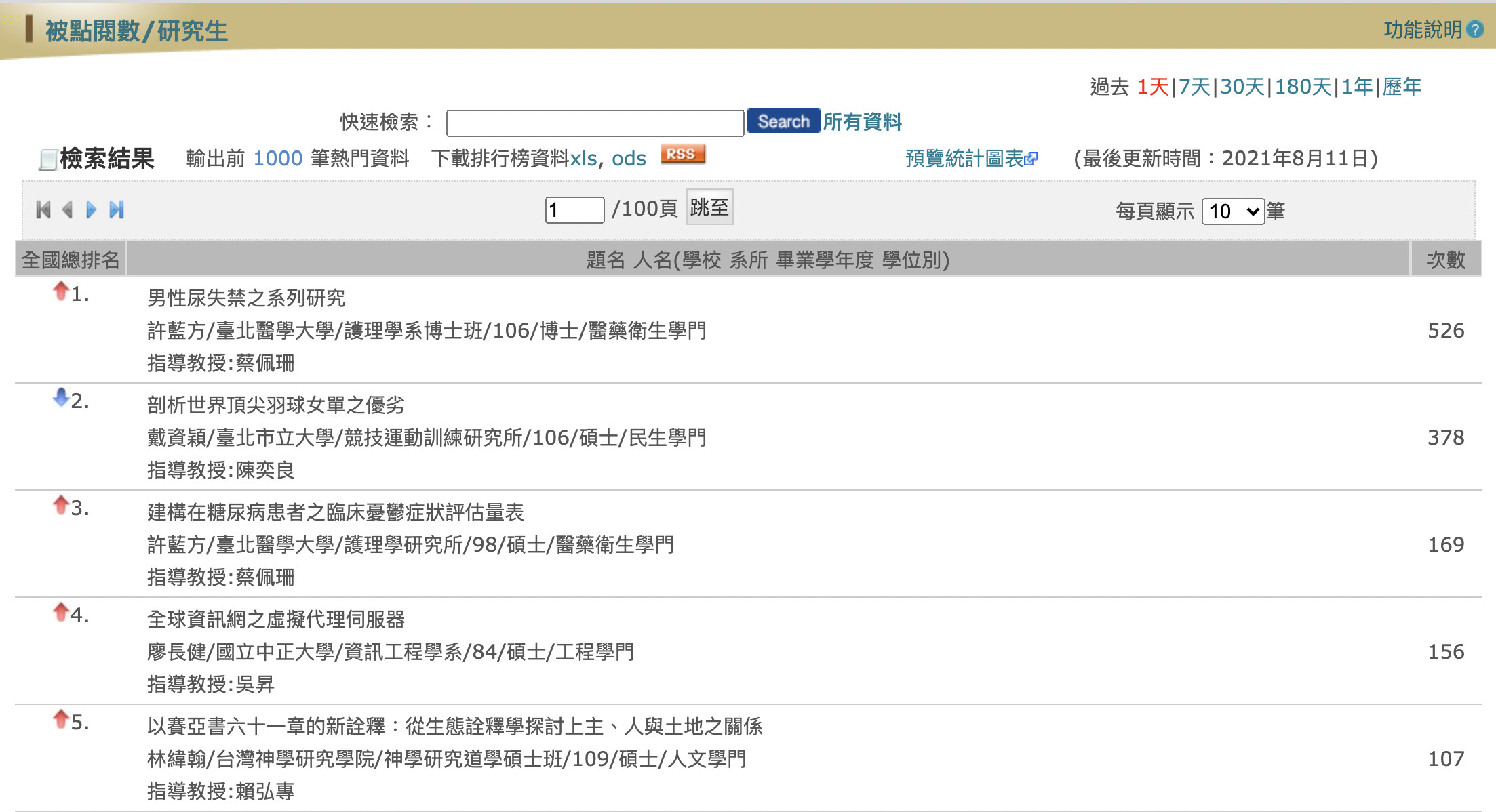The width and height of the screenshot is (1496, 812).
Task: Select the 1天 time range
Action: [1153, 87]
